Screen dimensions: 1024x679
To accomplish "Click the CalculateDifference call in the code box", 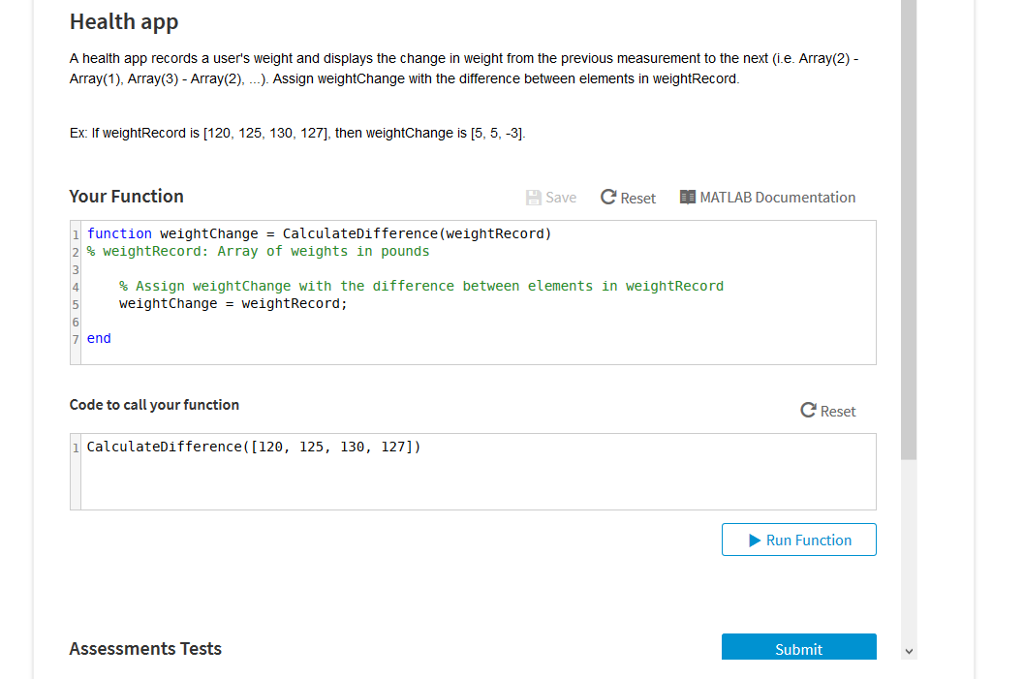I will [x=253, y=446].
